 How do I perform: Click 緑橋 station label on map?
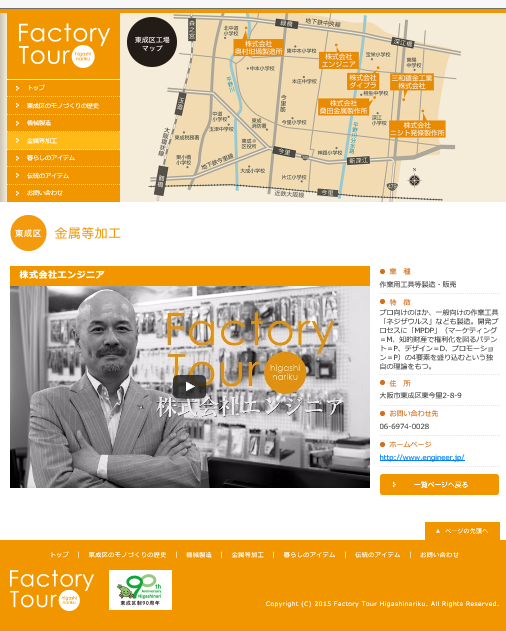point(287,24)
